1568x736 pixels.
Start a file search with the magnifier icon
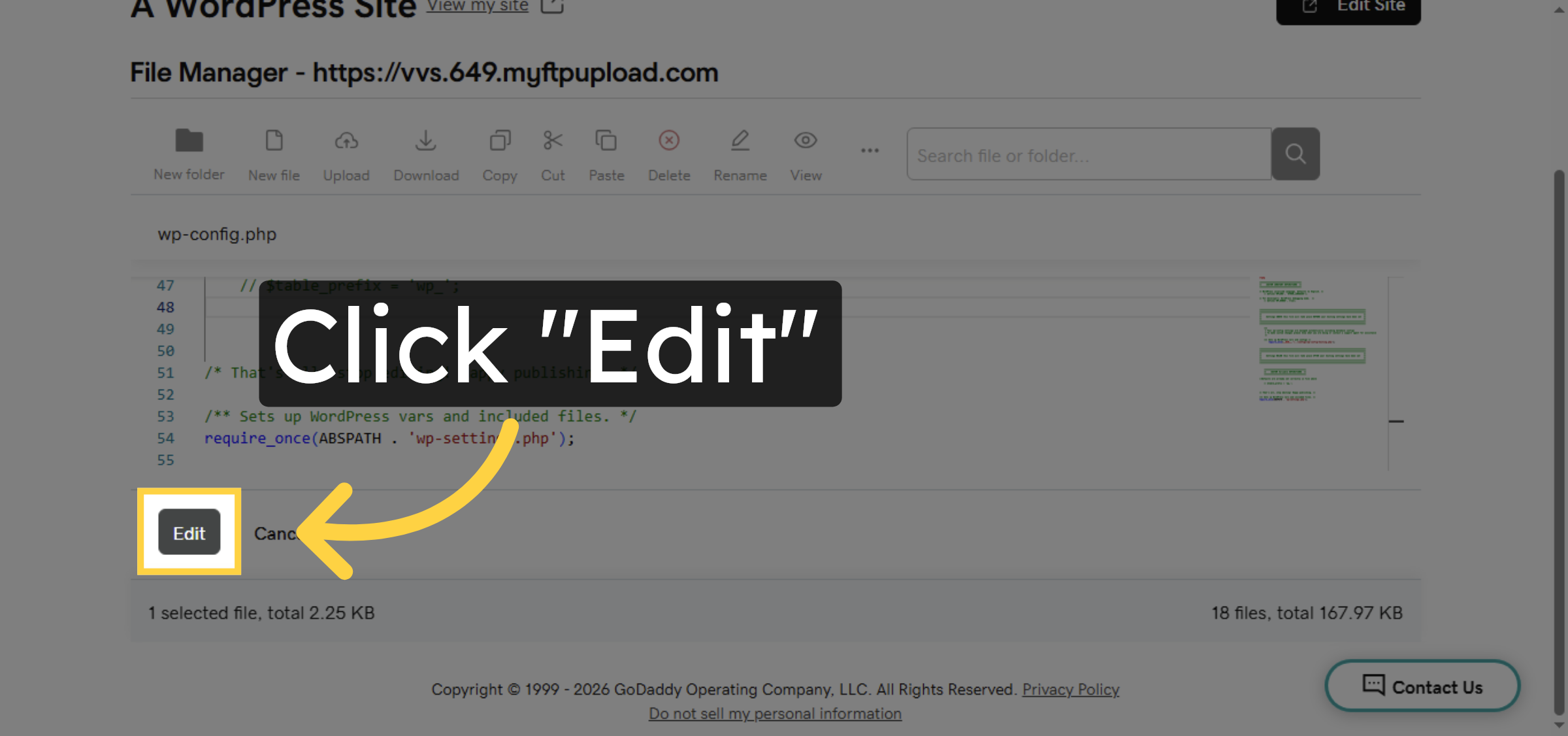[1296, 154]
